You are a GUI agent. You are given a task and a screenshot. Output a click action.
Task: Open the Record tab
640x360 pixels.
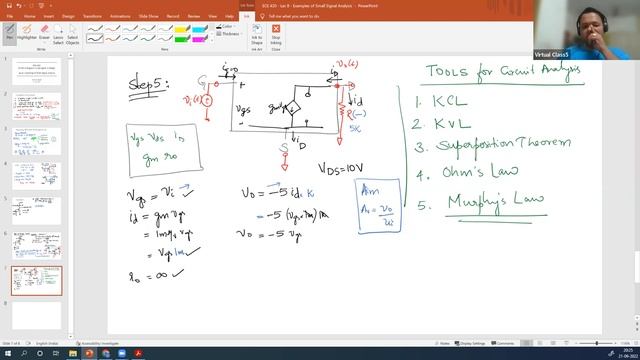point(173,16)
